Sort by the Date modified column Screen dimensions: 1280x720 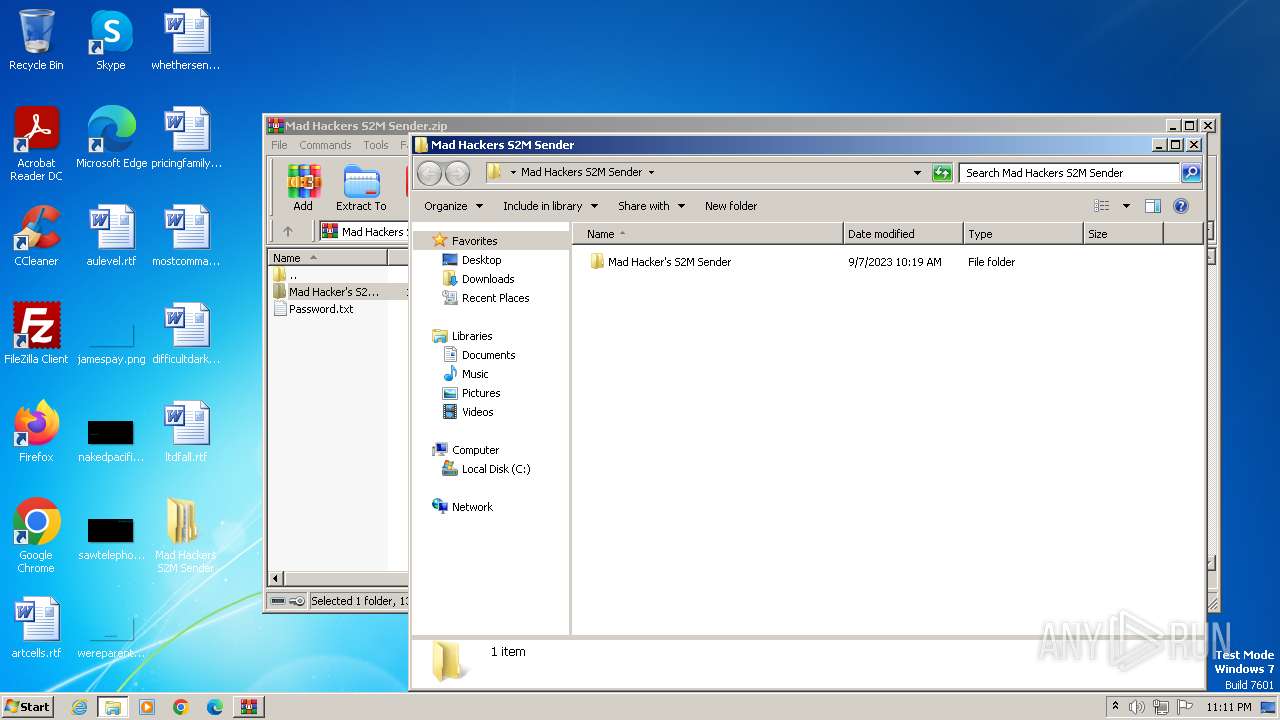click(903, 234)
